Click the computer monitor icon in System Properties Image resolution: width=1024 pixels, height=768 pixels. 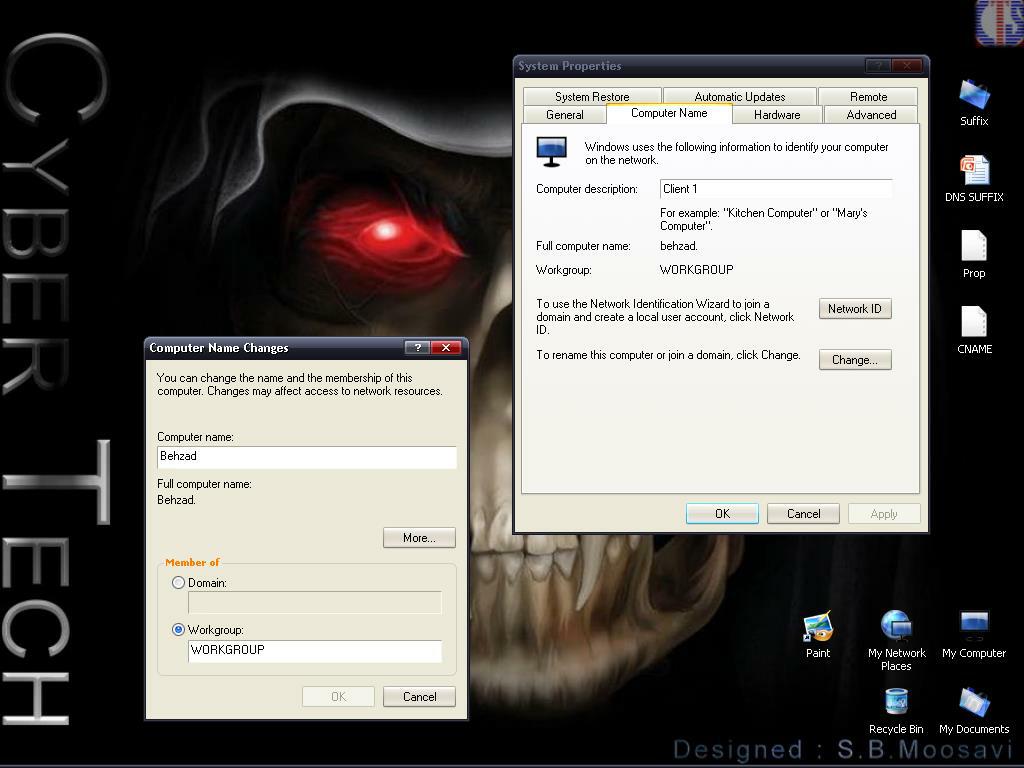(x=551, y=152)
